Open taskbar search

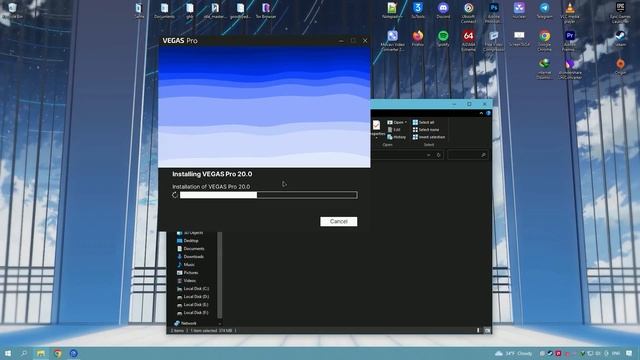tap(24, 353)
